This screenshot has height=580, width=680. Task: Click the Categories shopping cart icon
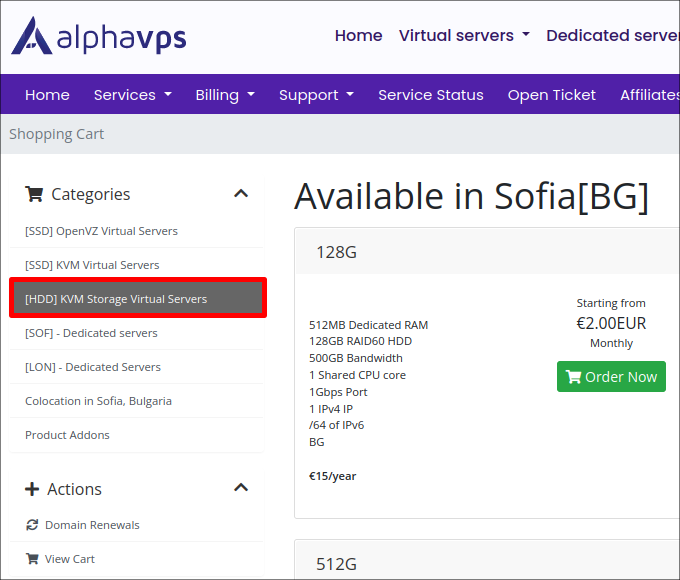click(34, 194)
